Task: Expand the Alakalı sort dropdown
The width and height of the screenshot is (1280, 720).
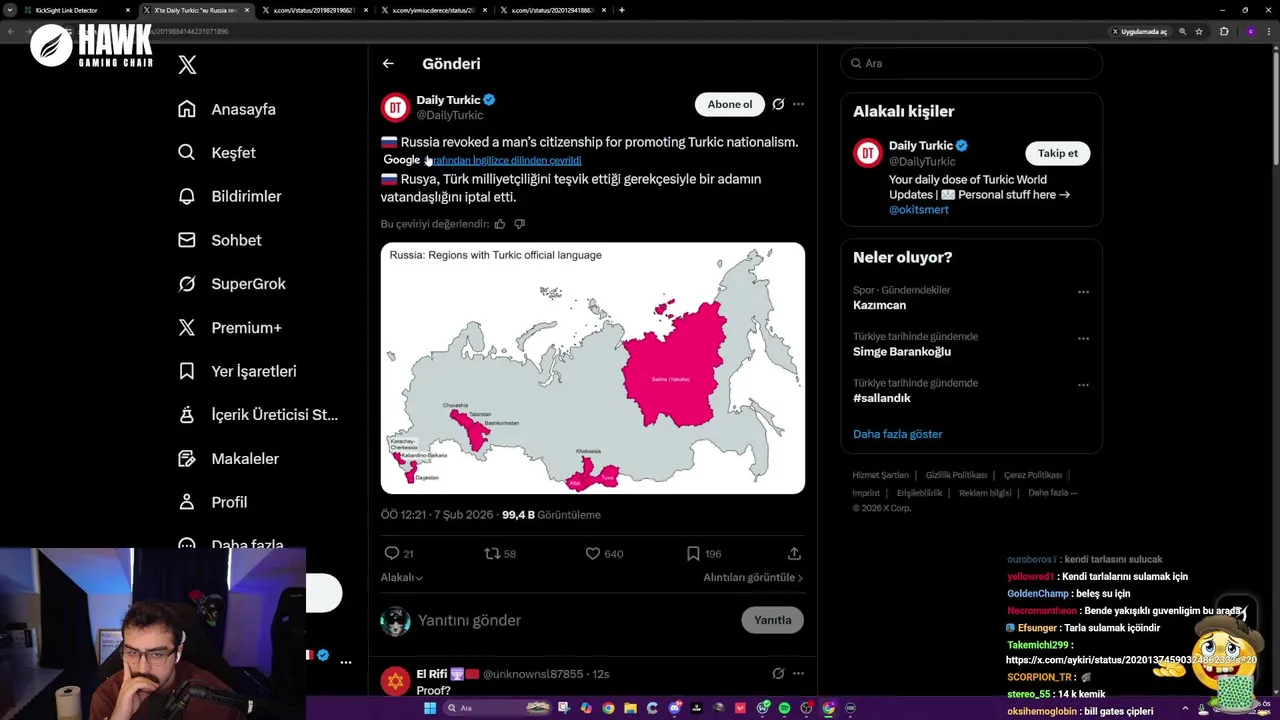Action: (x=402, y=577)
